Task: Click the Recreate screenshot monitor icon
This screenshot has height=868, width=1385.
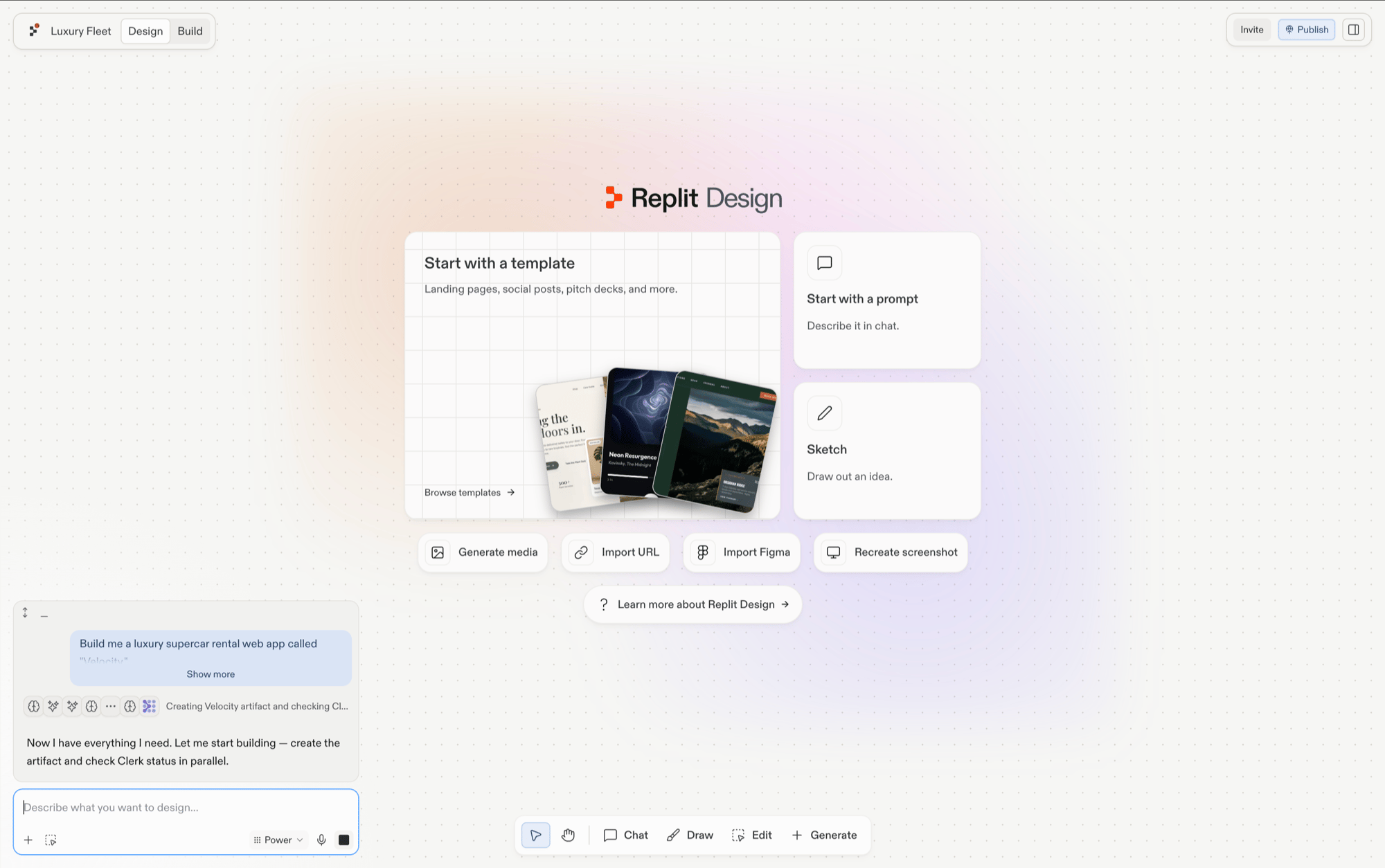Action: click(x=834, y=552)
